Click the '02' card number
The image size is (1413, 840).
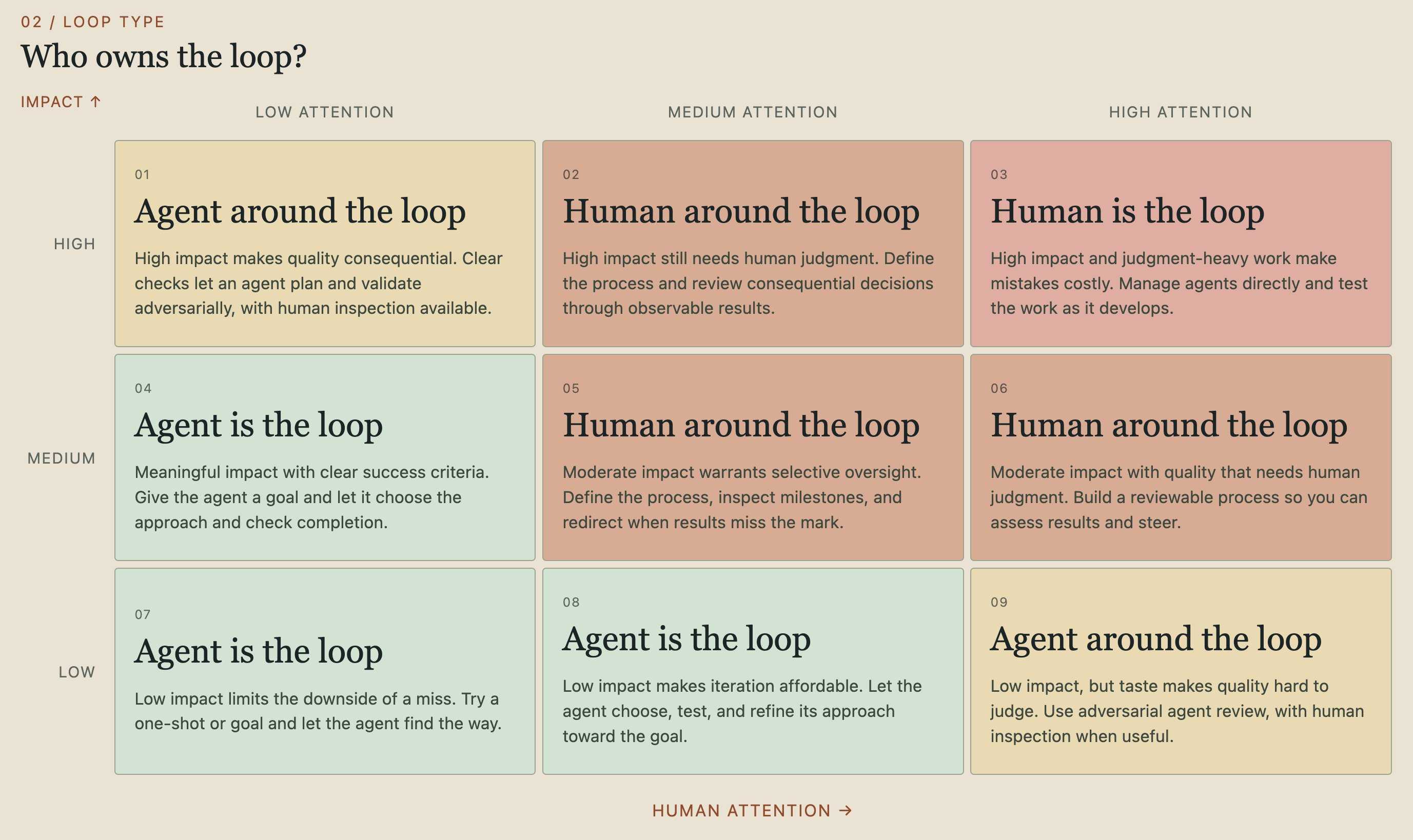[x=571, y=174]
